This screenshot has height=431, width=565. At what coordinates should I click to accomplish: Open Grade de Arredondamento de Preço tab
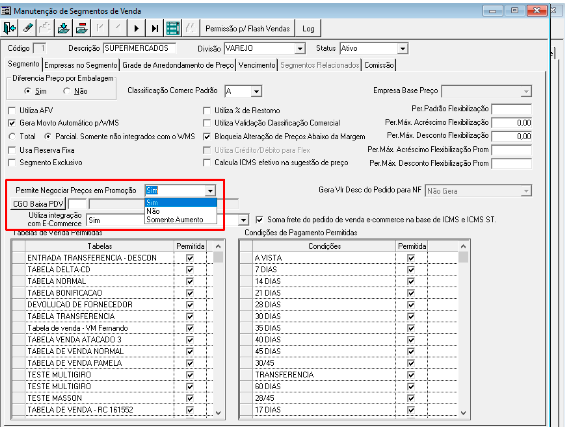(178, 65)
